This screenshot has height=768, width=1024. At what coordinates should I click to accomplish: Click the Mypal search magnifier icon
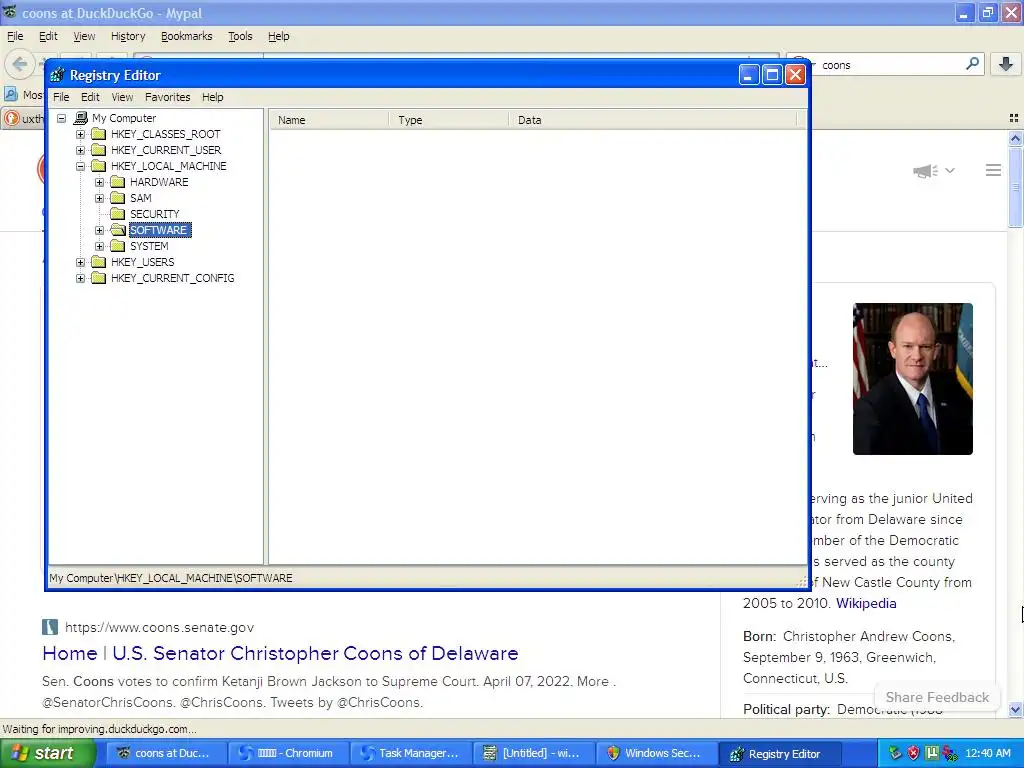972,64
